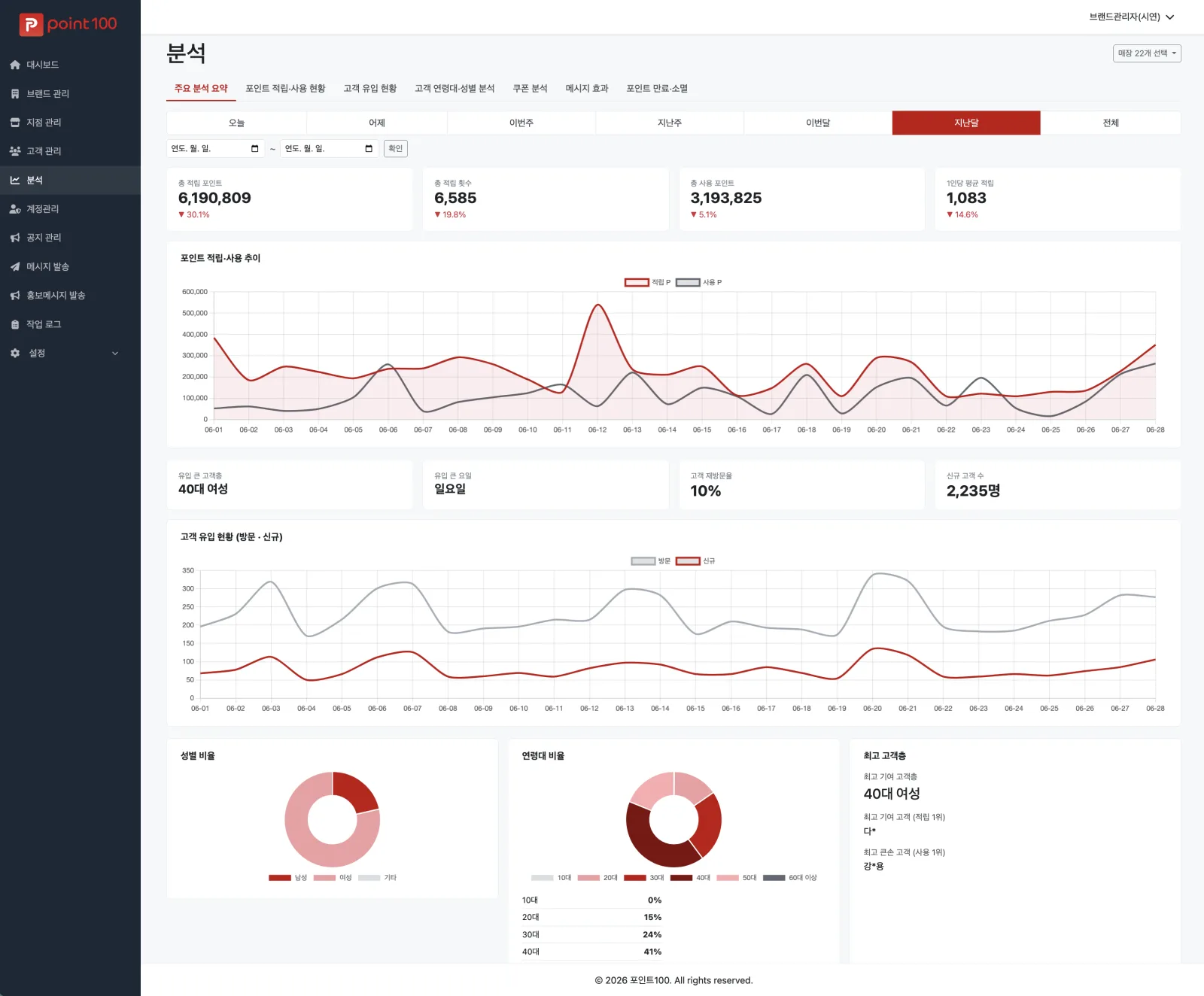Select the 이번달 period tab
Screen dimensions: 1204x996
click(818, 123)
